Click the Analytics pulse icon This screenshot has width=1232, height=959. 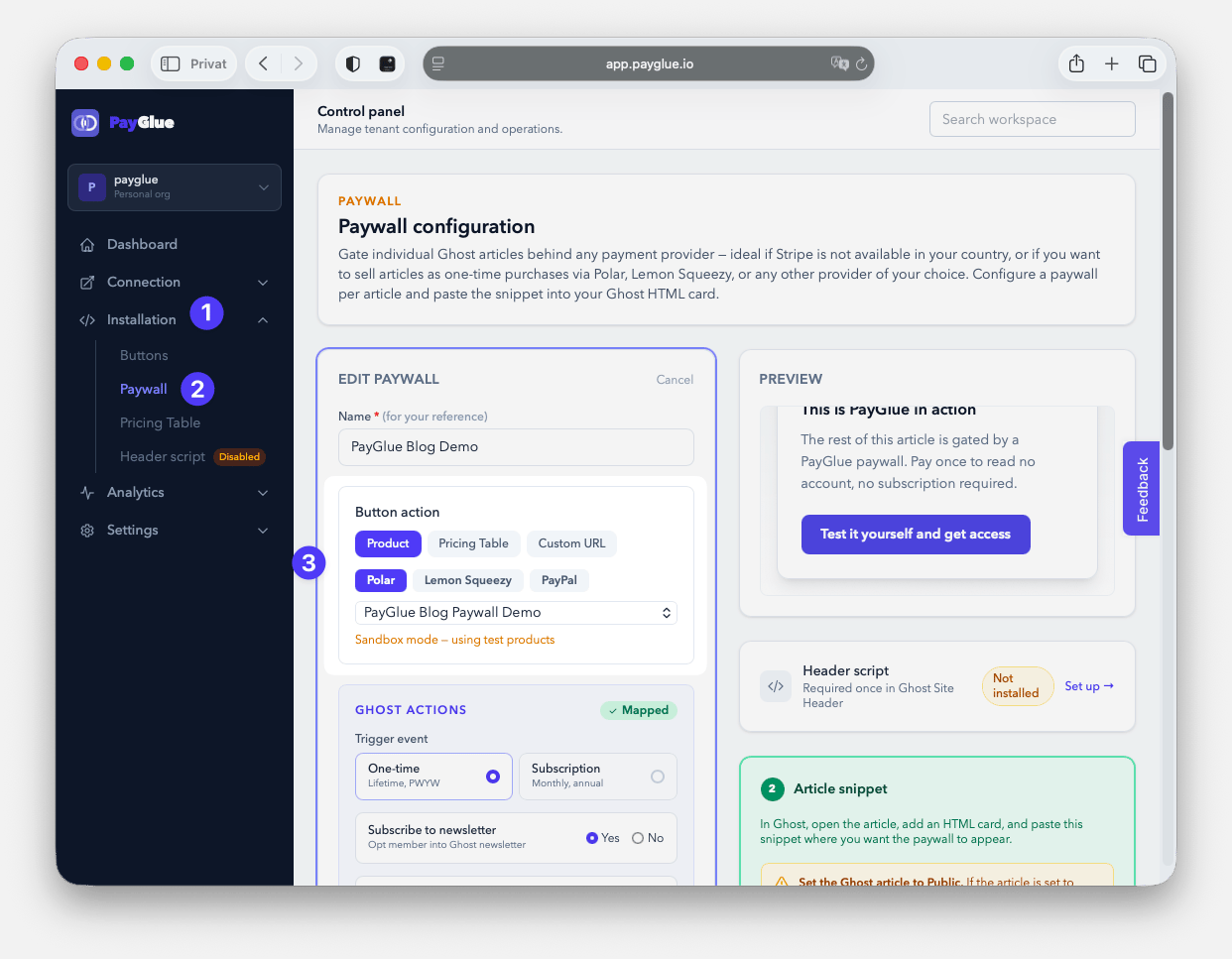point(87,493)
